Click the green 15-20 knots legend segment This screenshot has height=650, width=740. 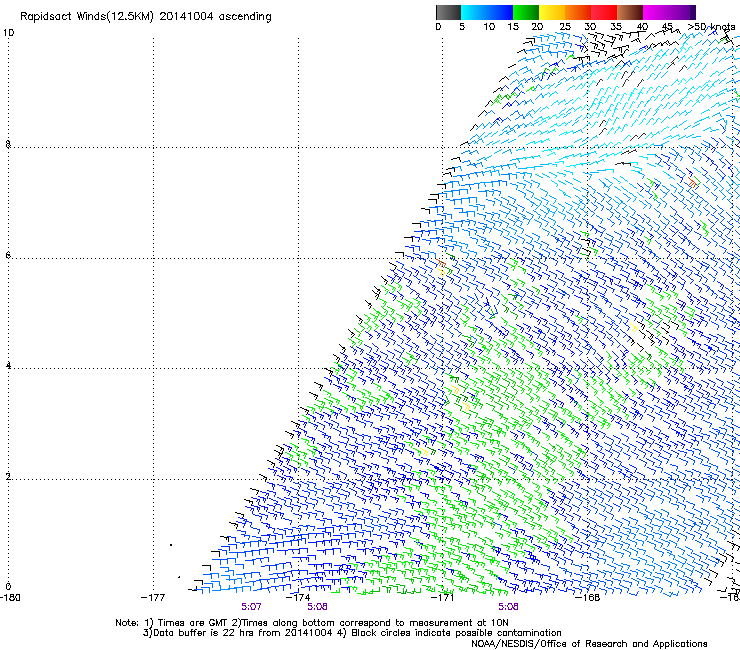tap(526, 12)
